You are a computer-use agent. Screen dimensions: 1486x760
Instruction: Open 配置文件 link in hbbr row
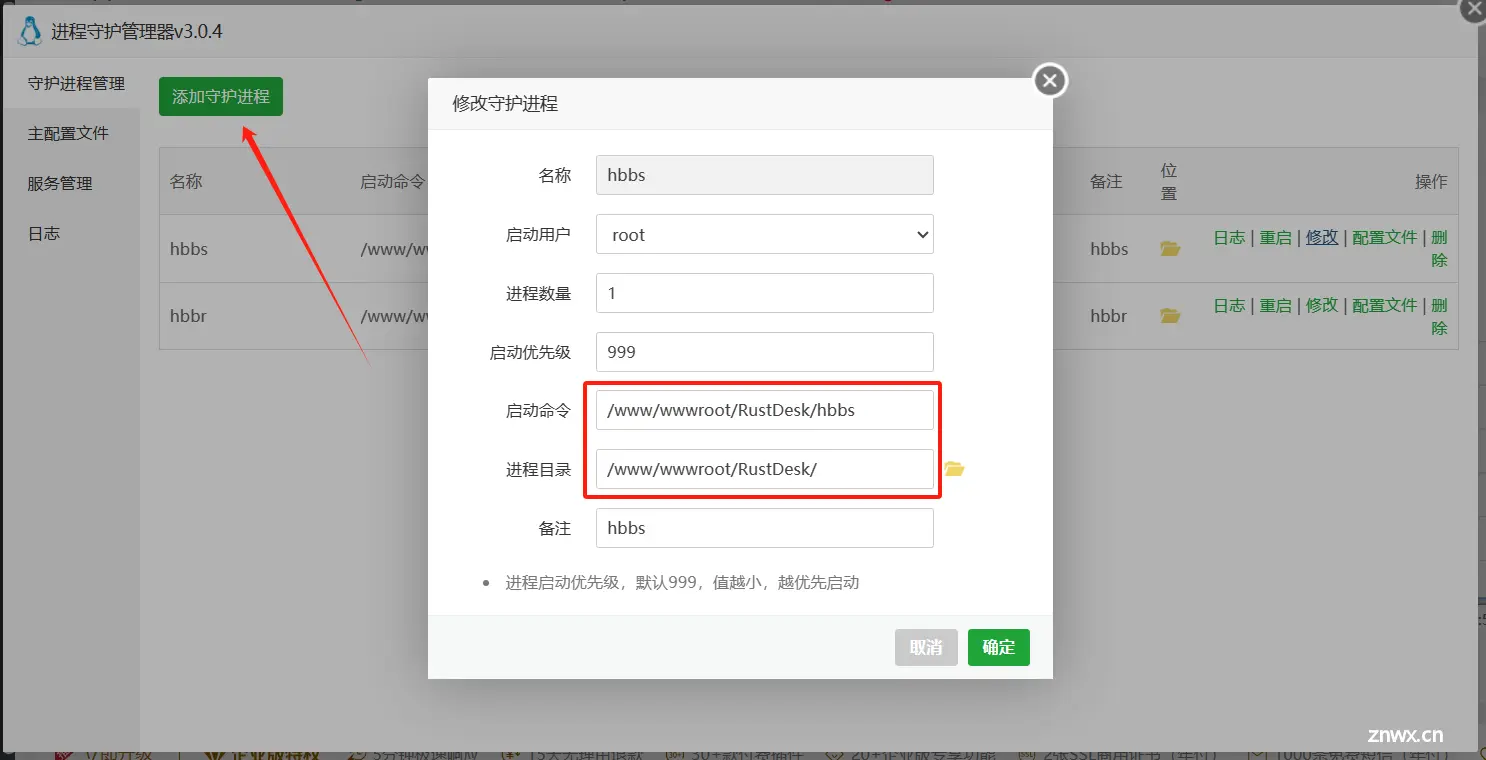(x=1385, y=305)
